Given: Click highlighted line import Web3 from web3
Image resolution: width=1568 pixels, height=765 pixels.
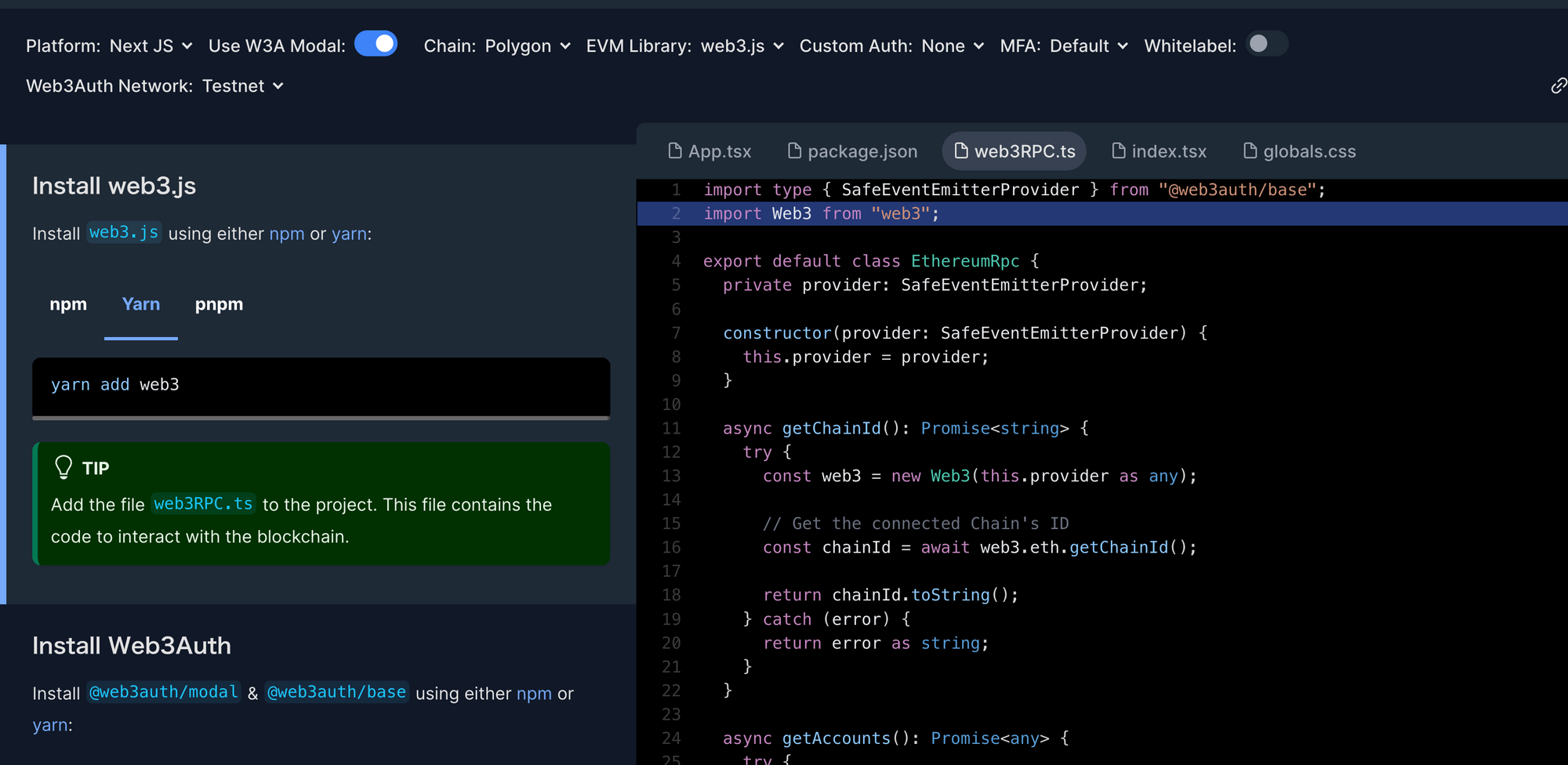Looking at the screenshot, I should (1102, 213).
